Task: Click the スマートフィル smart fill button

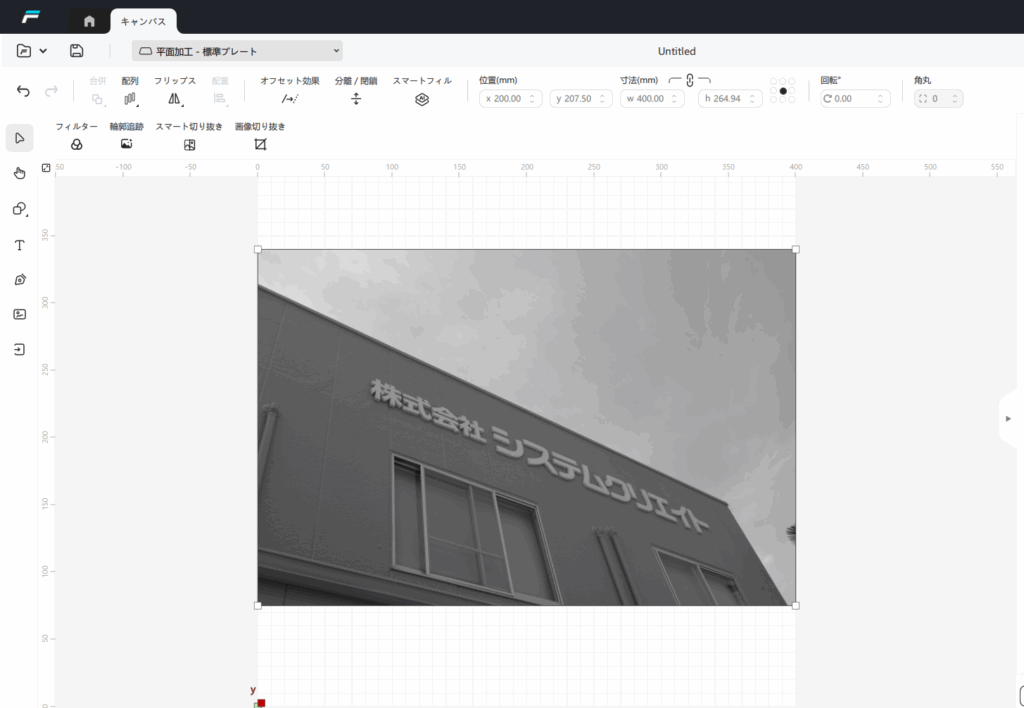Action: point(422,99)
